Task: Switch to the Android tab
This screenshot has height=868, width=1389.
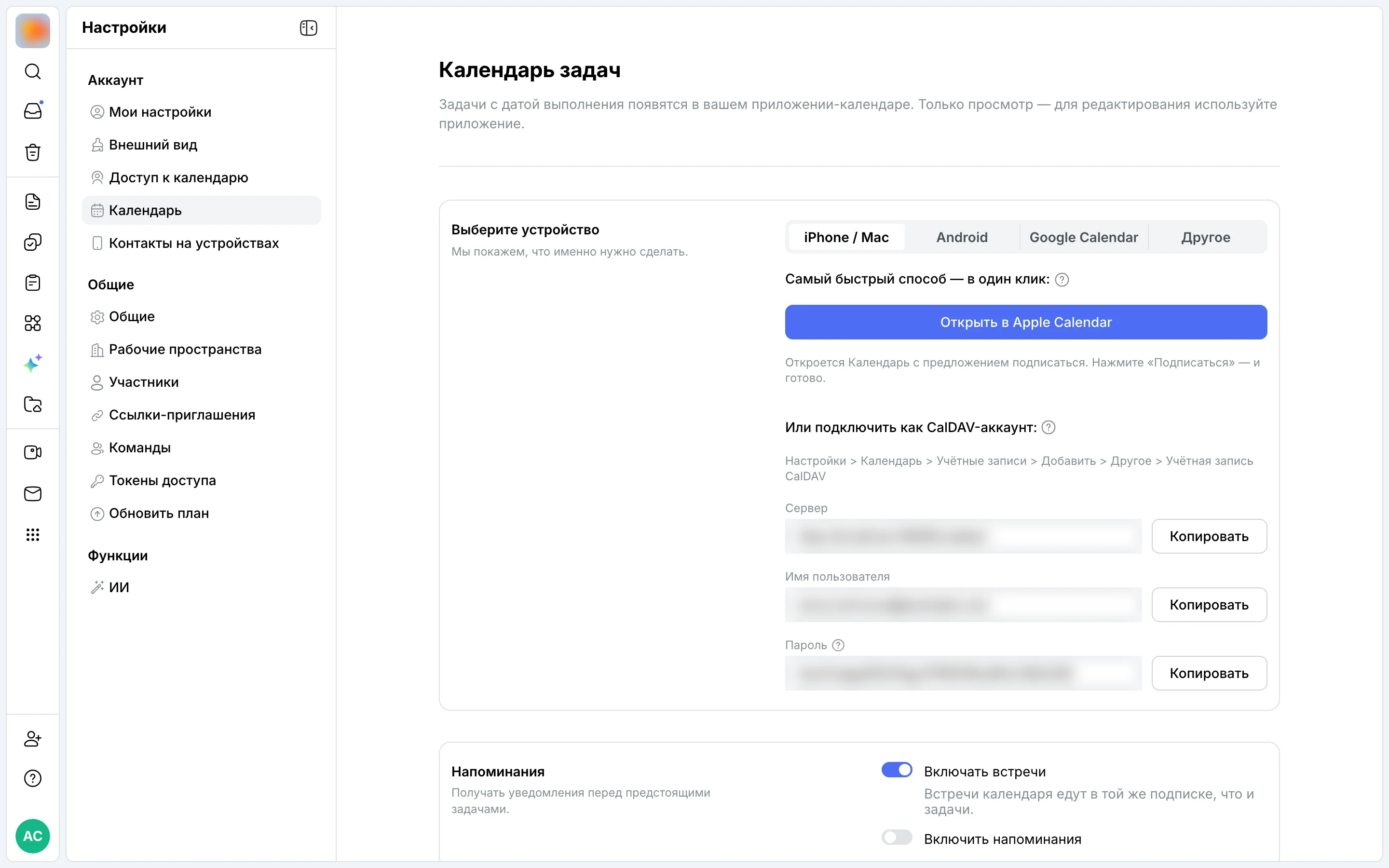Action: point(962,237)
